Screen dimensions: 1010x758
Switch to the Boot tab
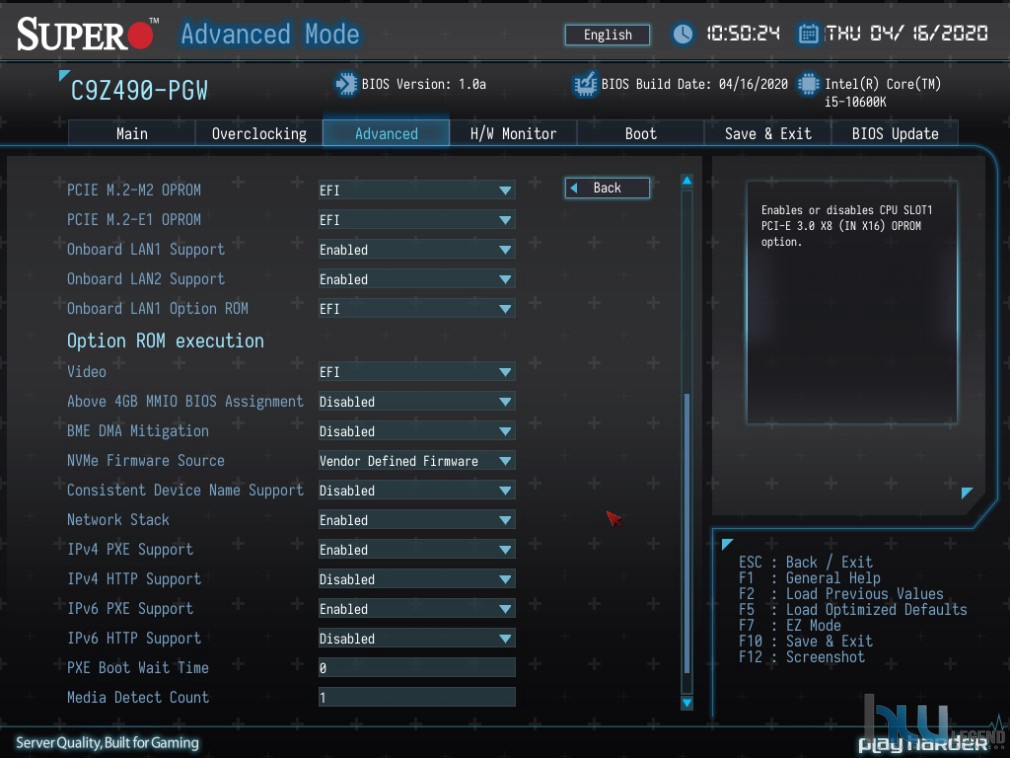tap(640, 133)
